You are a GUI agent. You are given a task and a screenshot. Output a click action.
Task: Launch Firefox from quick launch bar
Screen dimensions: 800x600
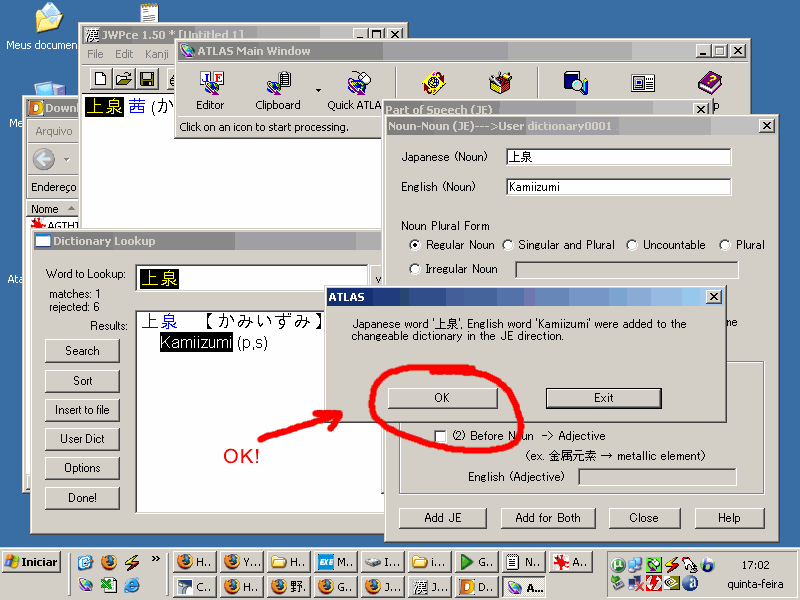point(109,563)
